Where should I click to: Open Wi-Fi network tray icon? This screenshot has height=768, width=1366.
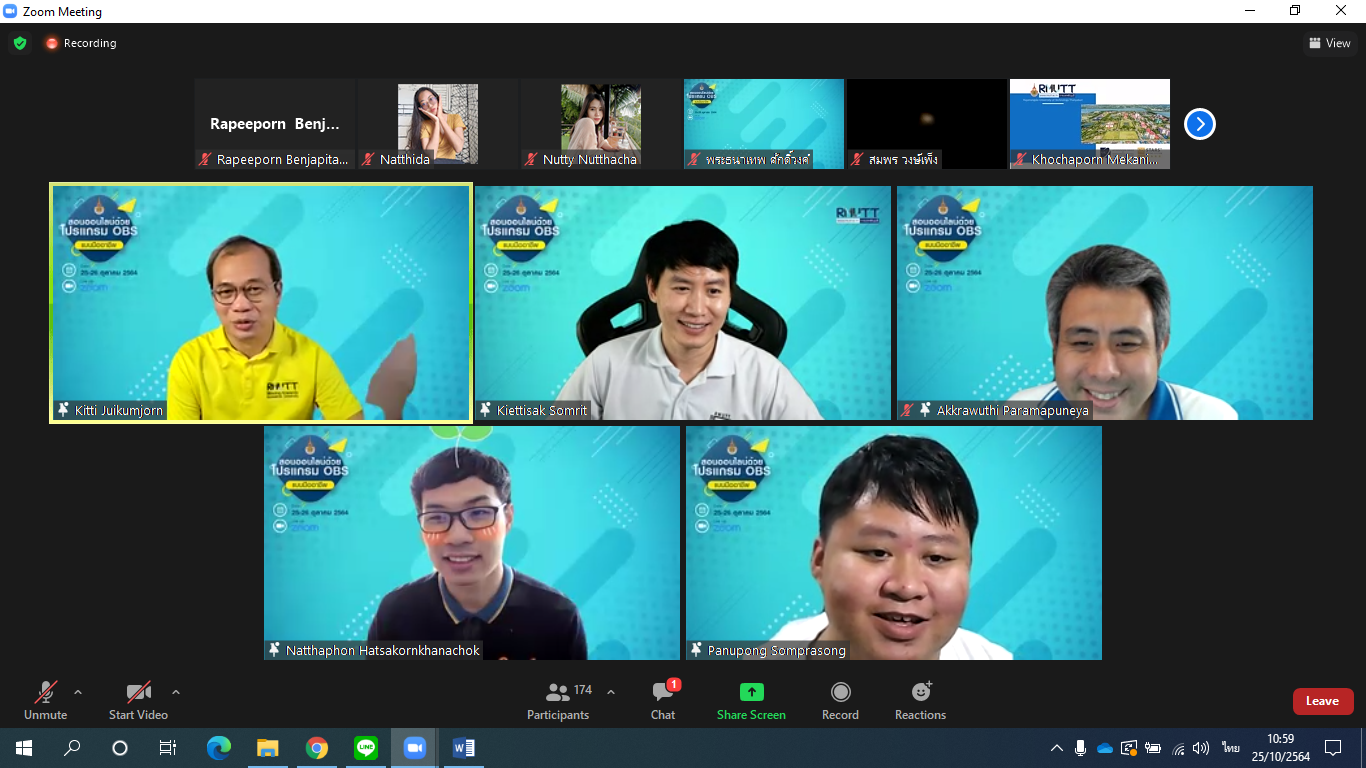(x=1178, y=748)
